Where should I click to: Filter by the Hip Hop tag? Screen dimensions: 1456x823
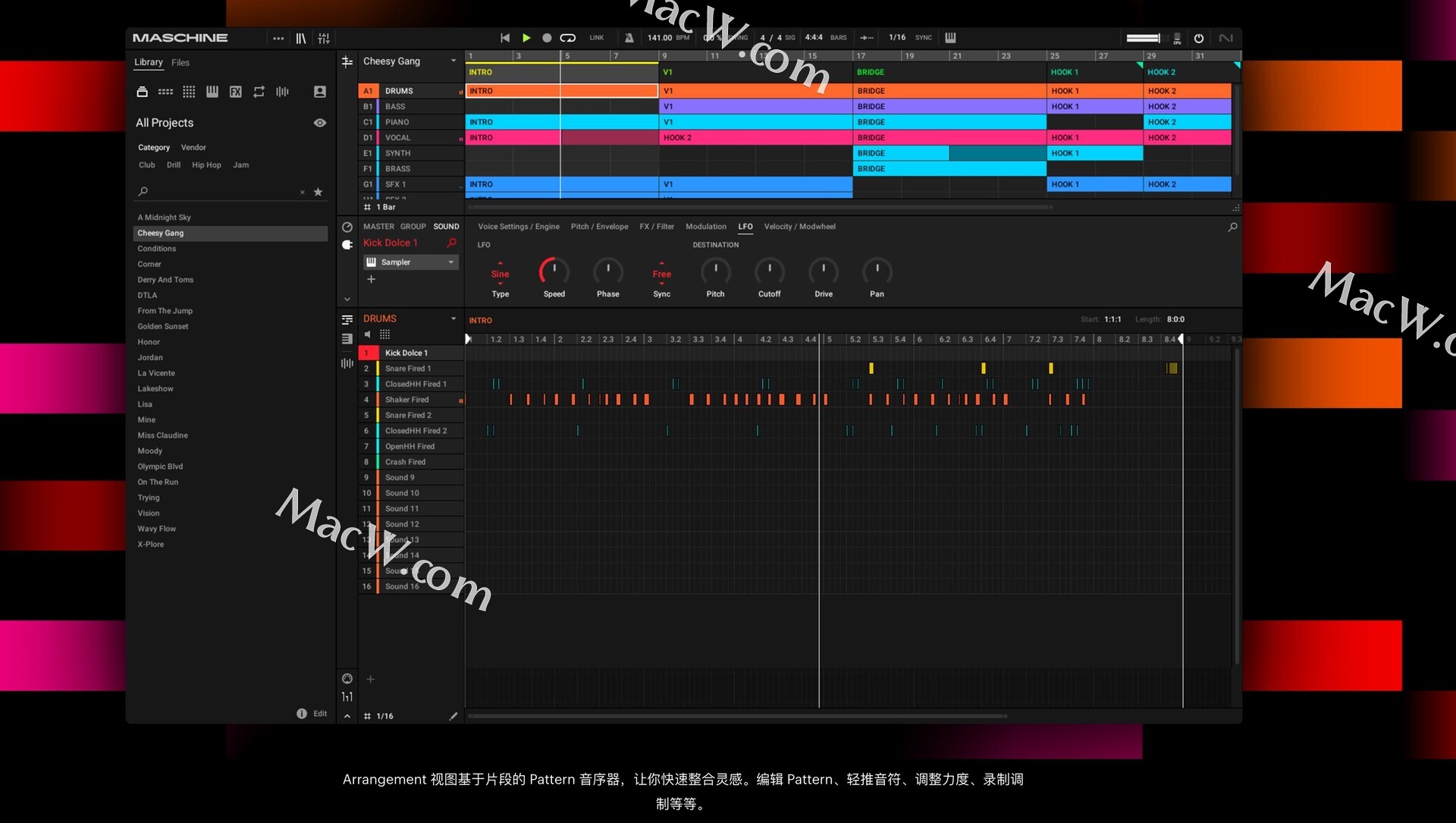click(x=206, y=165)
